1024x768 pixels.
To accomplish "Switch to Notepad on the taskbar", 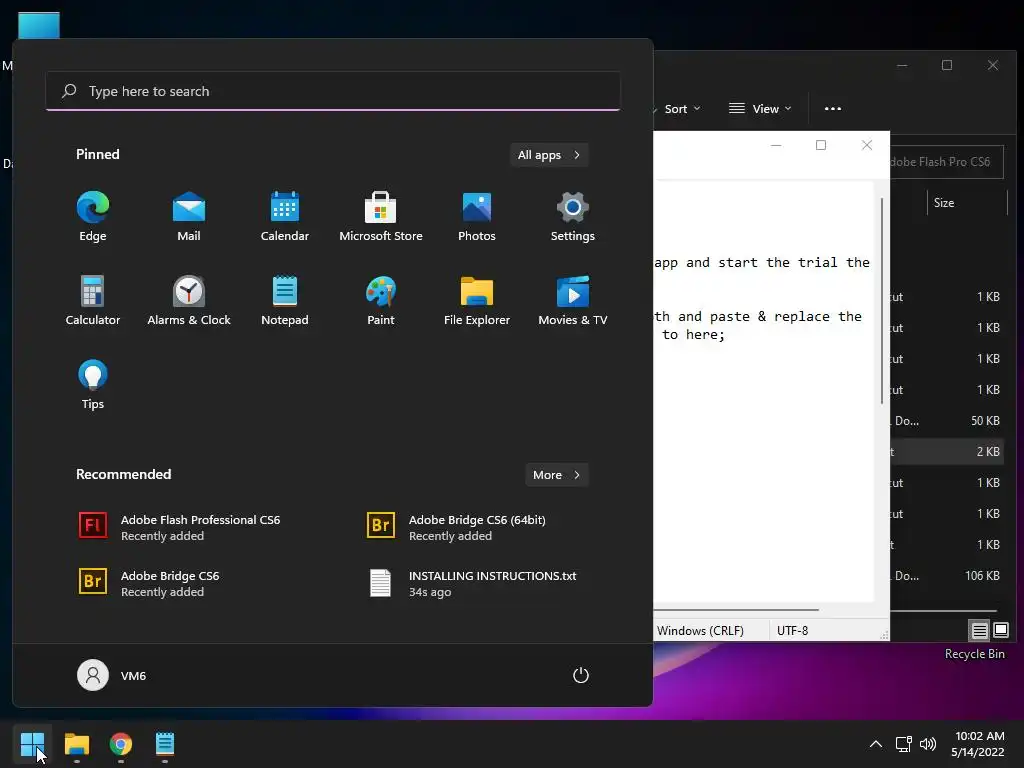I will tap(165, 744).
